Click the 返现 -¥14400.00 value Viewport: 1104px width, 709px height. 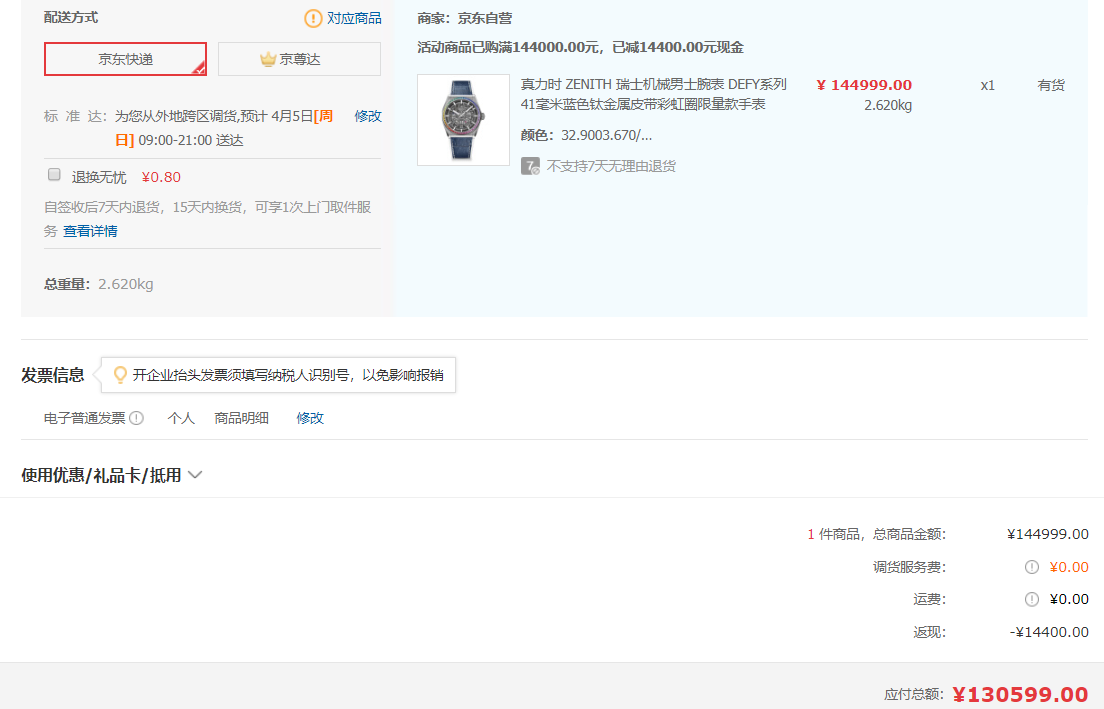pyautogui.click(x=1049, y=632)
